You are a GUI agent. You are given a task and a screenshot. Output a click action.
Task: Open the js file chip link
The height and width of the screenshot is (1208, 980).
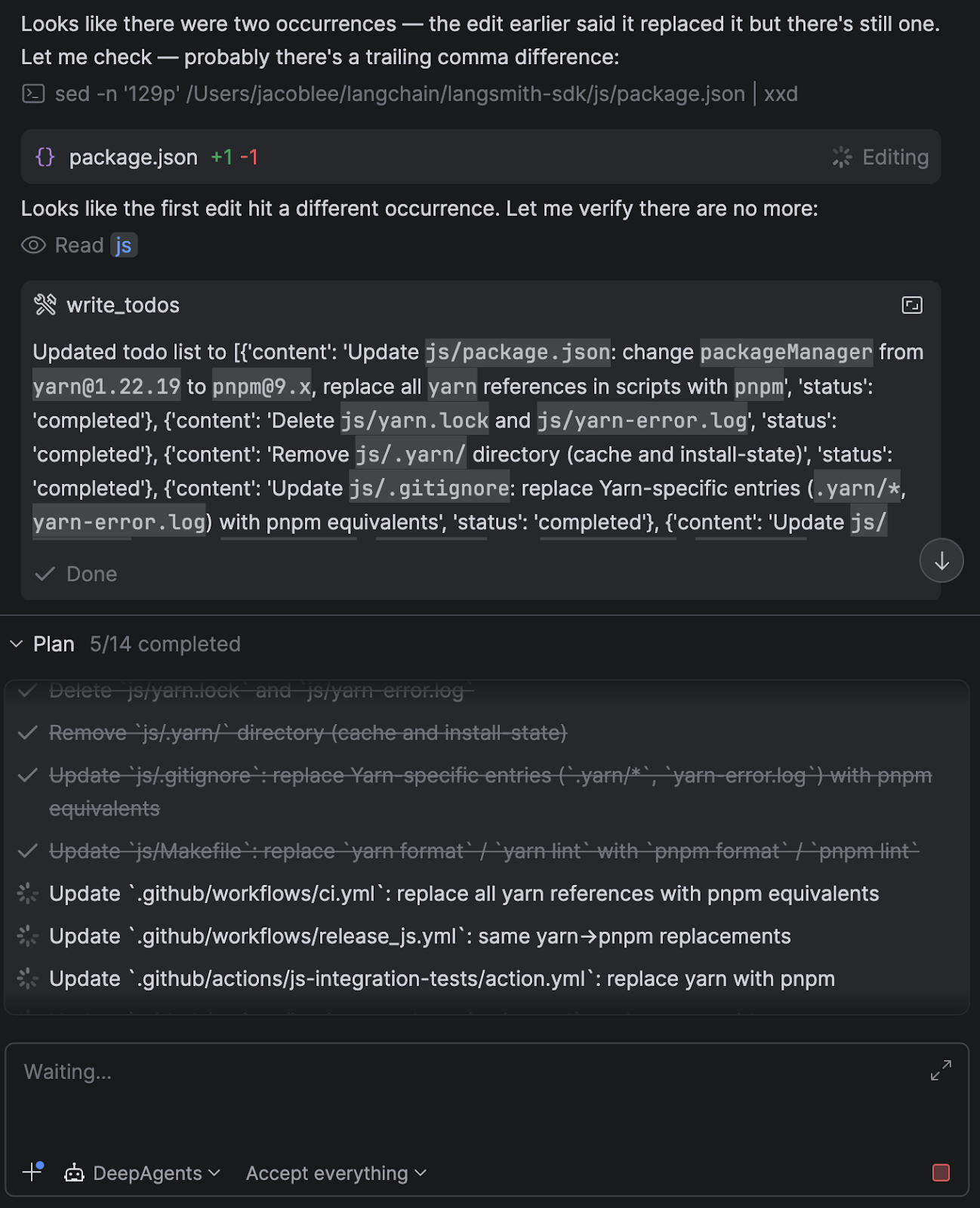coord(124,245)
